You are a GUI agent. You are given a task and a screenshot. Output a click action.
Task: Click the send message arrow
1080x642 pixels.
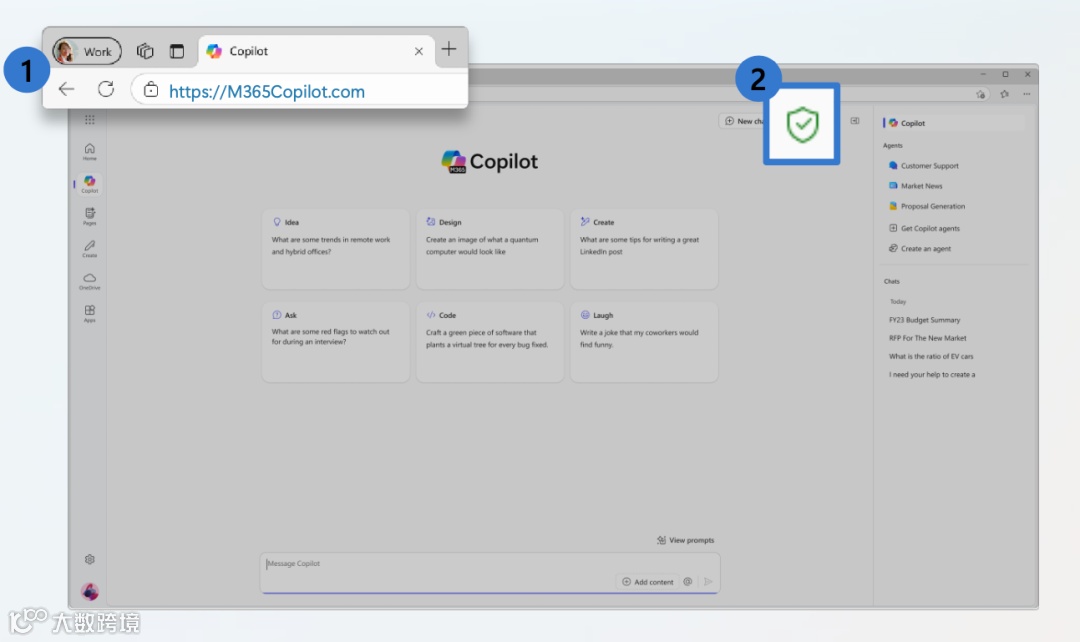click(708, 582)
